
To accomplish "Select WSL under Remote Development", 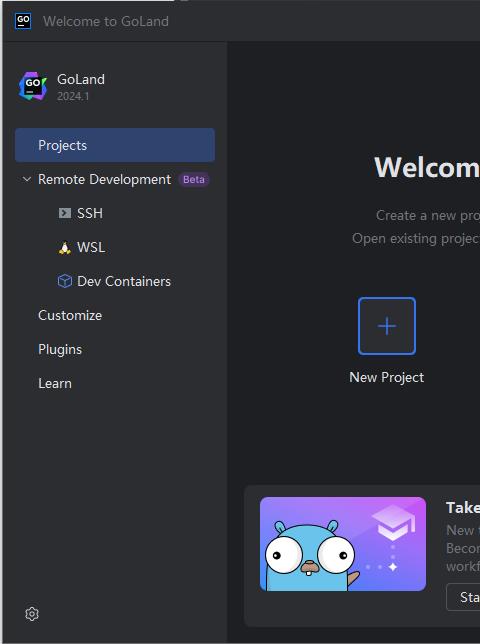I will click(91, 247).
